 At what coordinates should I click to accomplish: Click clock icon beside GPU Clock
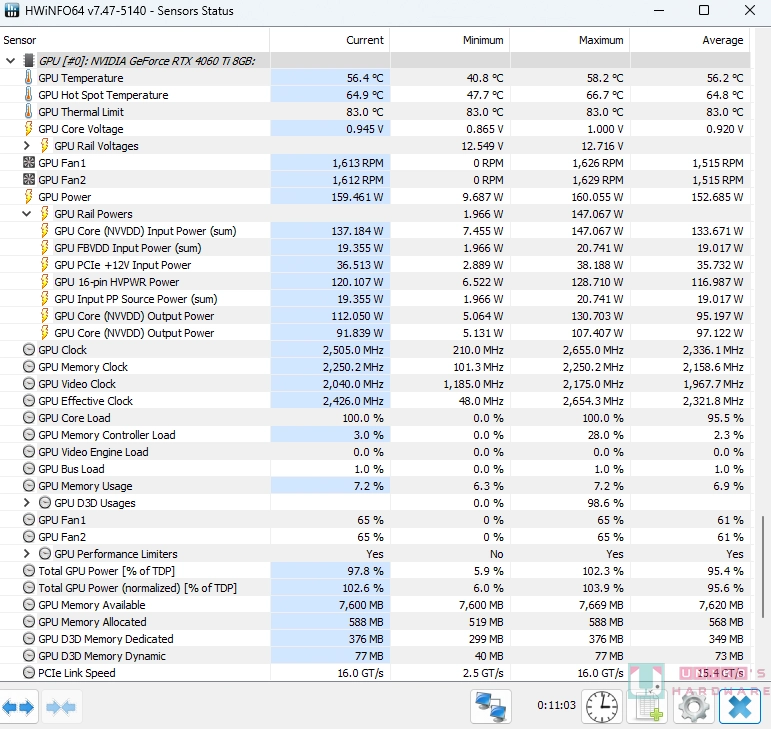[29, 350]
